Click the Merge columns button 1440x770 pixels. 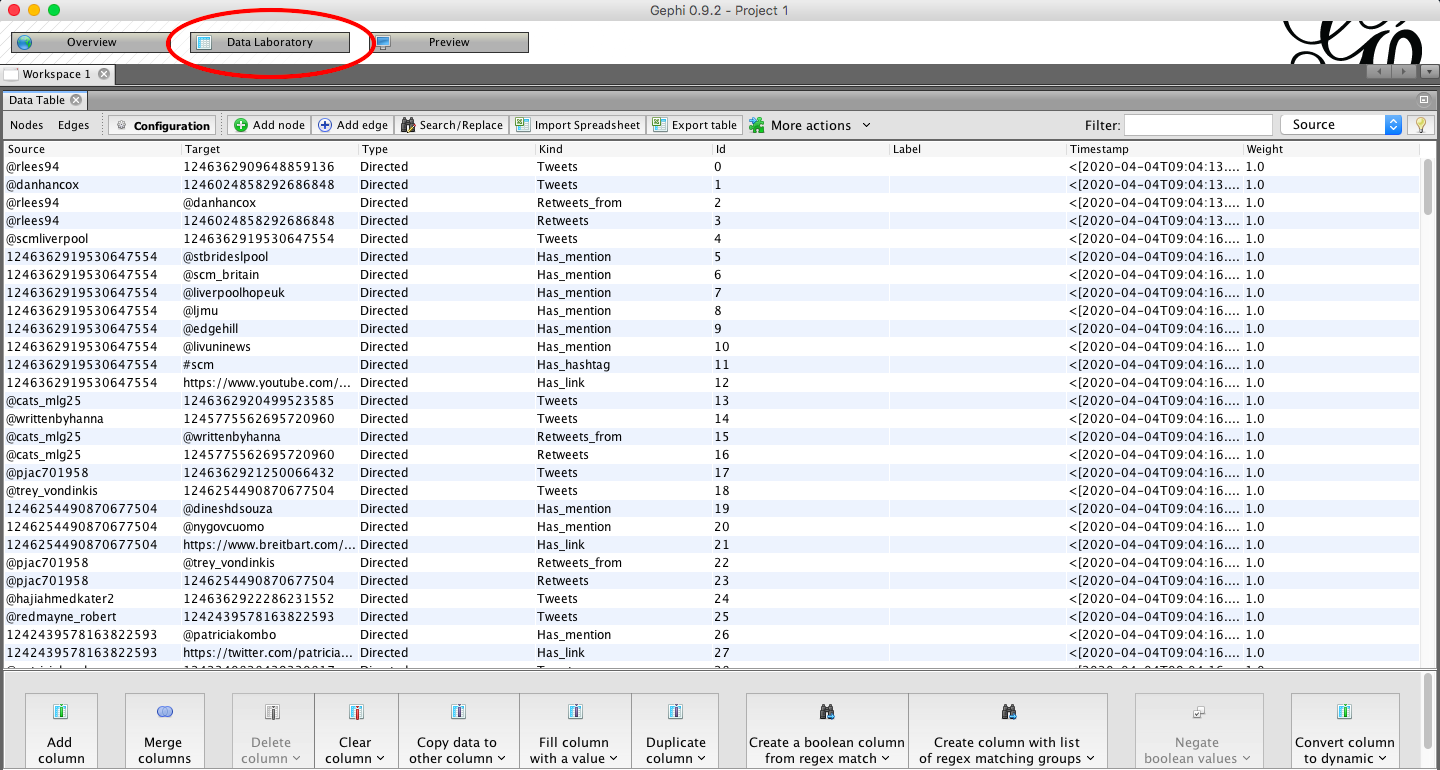pyautogui.click(x=165, y=732)
